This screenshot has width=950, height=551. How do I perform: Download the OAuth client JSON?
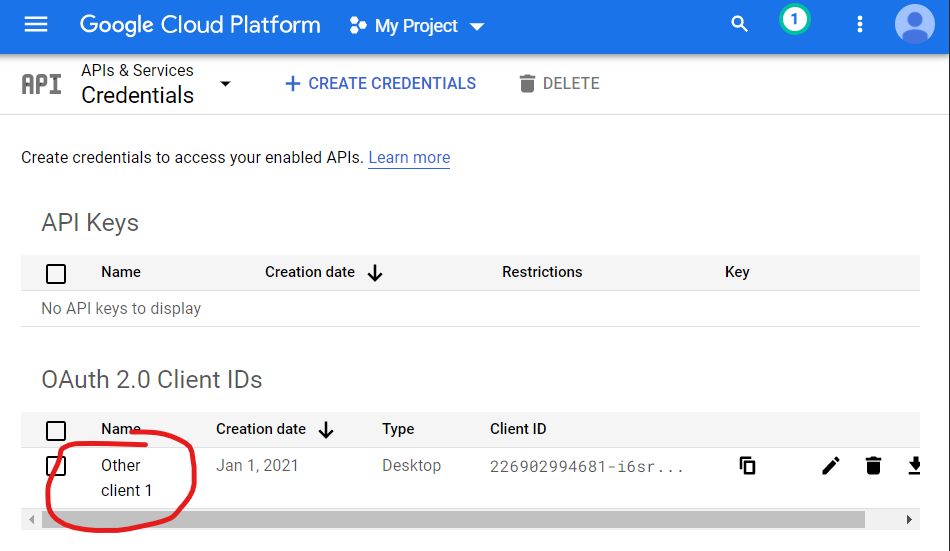pyautogui.click(x=913, y=465)
